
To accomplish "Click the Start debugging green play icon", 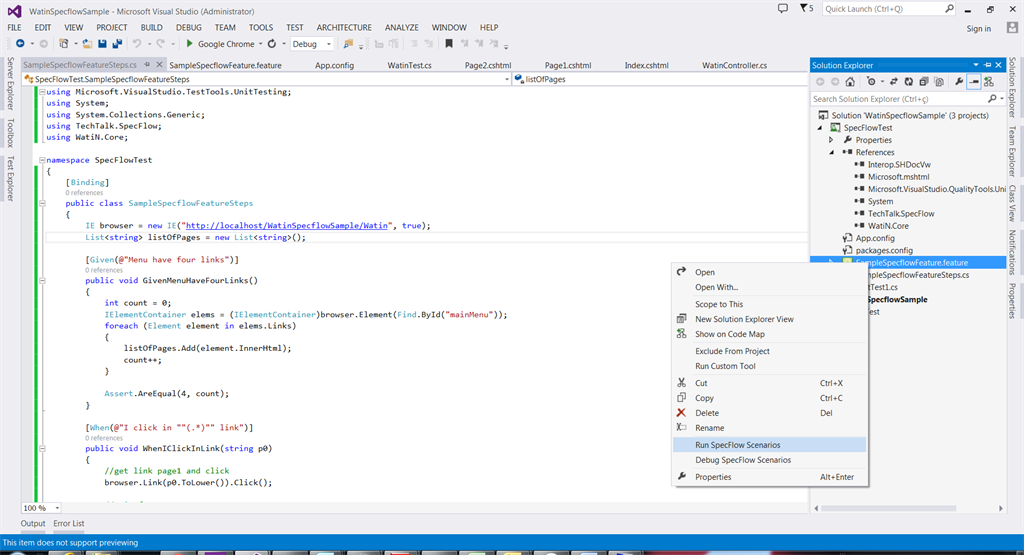I will click(x=189, y=44).
